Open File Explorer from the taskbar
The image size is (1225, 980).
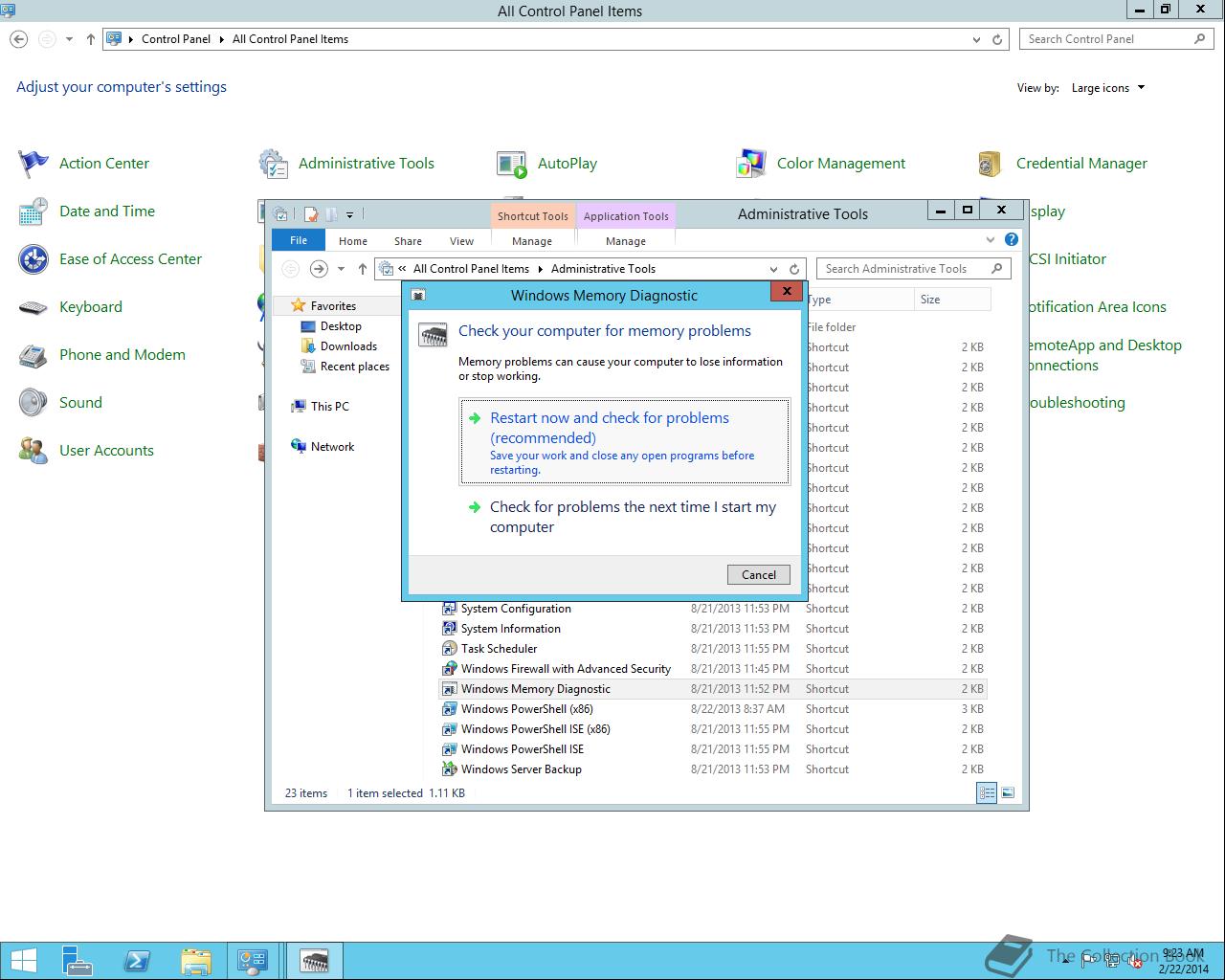click(x=195, y=961)
